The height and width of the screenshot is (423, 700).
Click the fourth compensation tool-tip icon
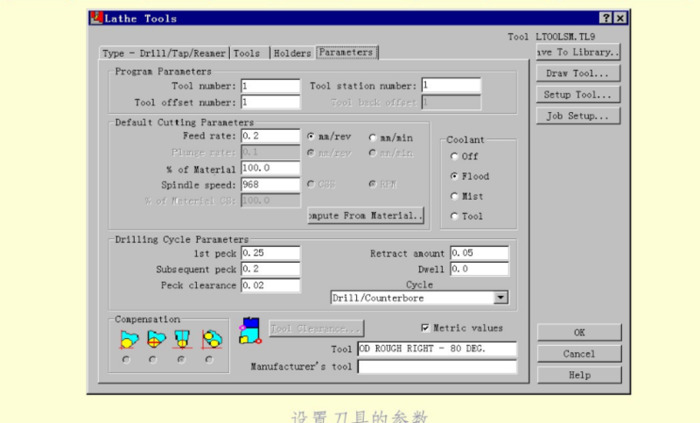pyautogui.click(x=209, y=338)
